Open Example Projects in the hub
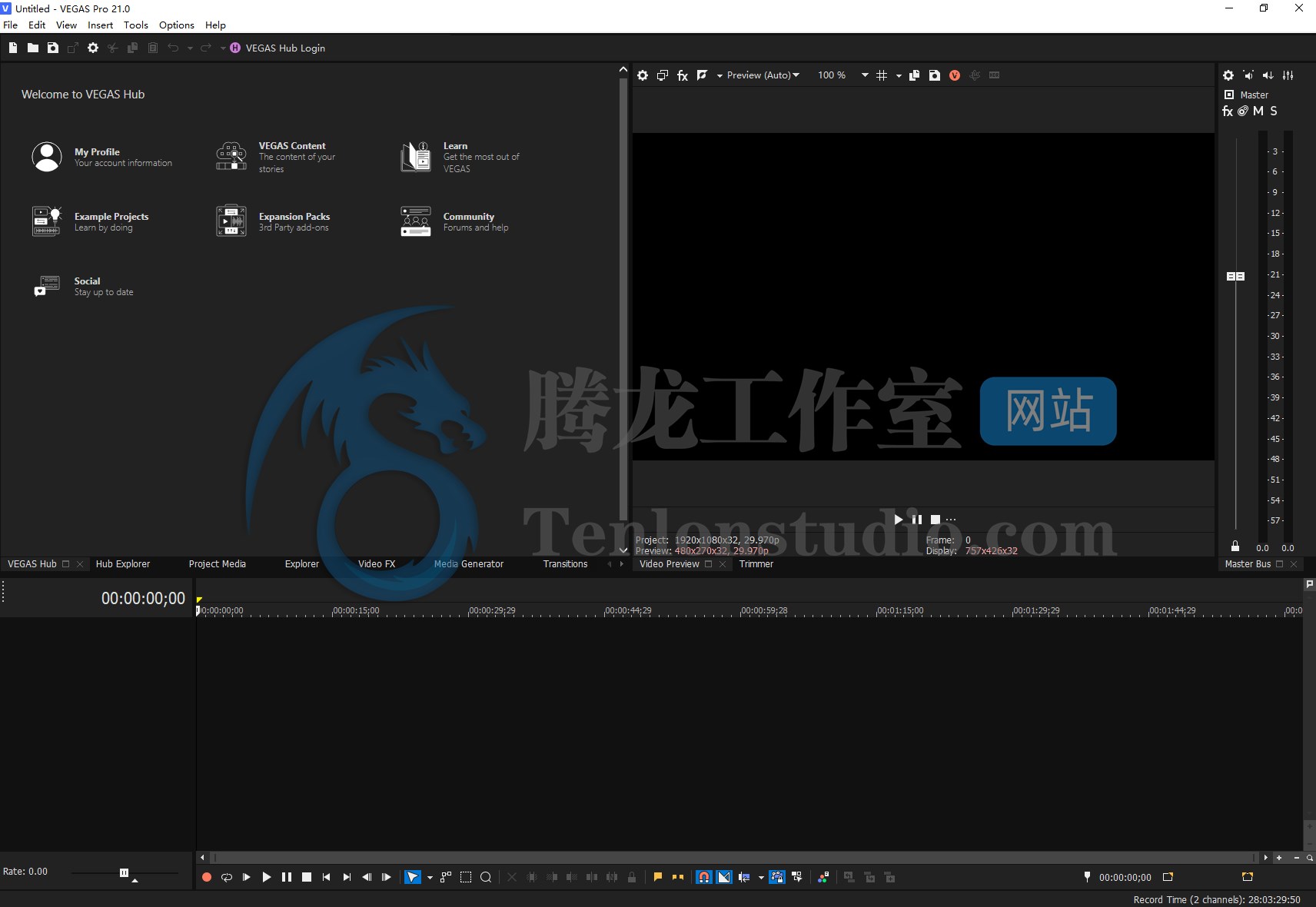The width and height of the screenshot is (1316, 907). [91, 221]
